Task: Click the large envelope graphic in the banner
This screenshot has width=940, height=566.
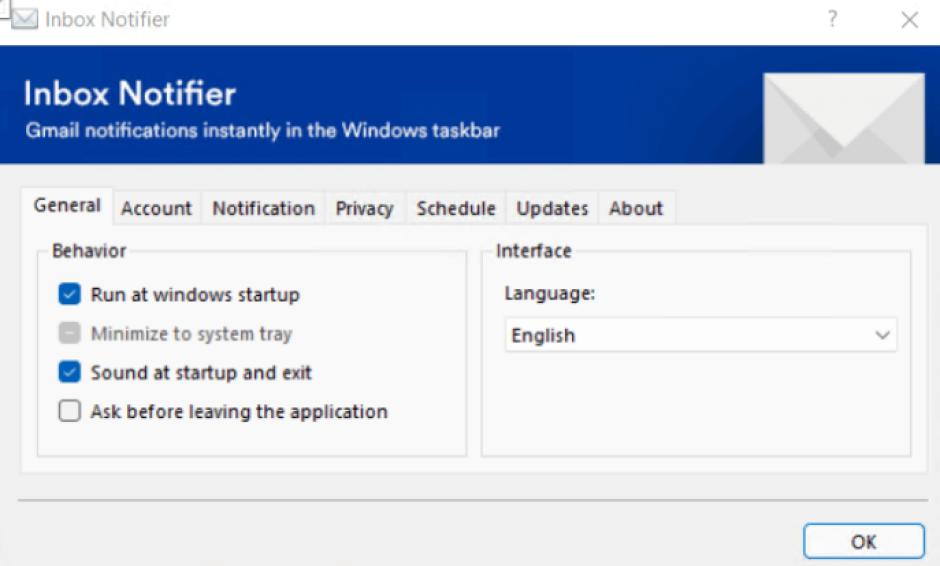Action: [844, 118]
